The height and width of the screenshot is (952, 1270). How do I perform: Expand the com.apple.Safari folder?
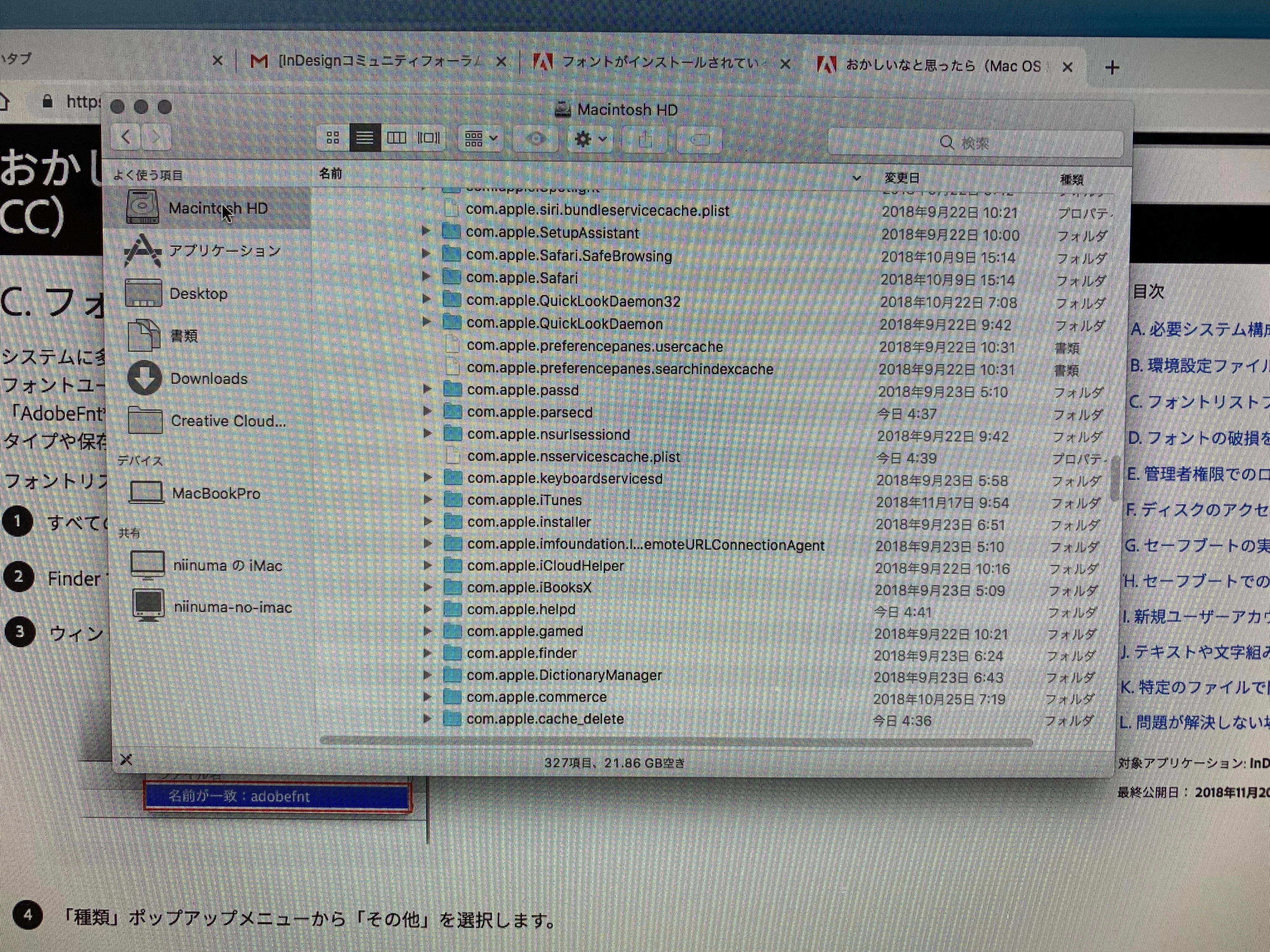pyautogui.click(x=426, y=277)
